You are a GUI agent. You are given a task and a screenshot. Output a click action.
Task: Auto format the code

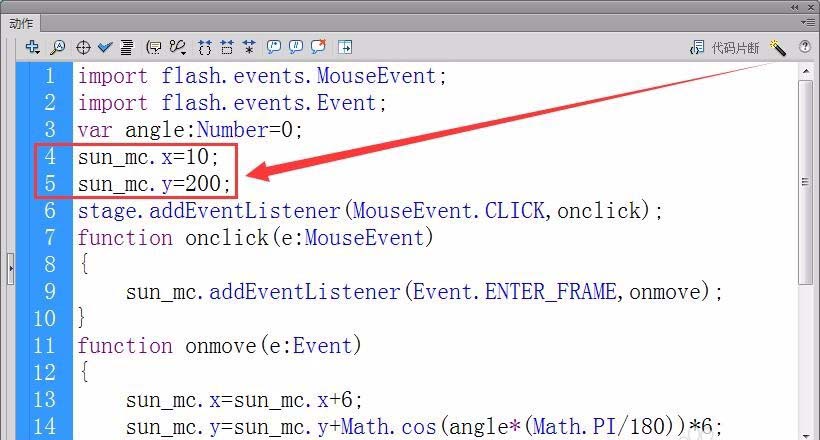point(127,48)
